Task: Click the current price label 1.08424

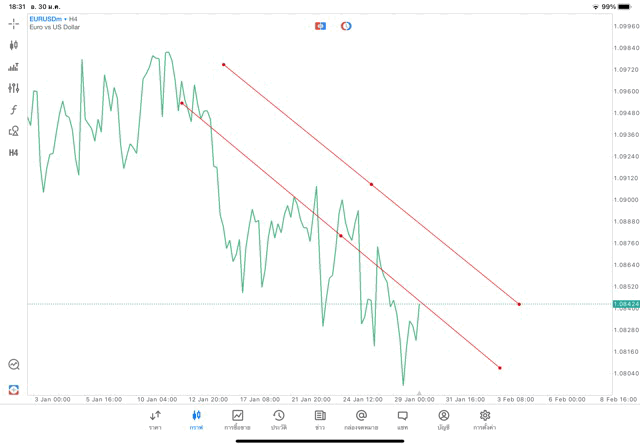Action: pos(624,304)
